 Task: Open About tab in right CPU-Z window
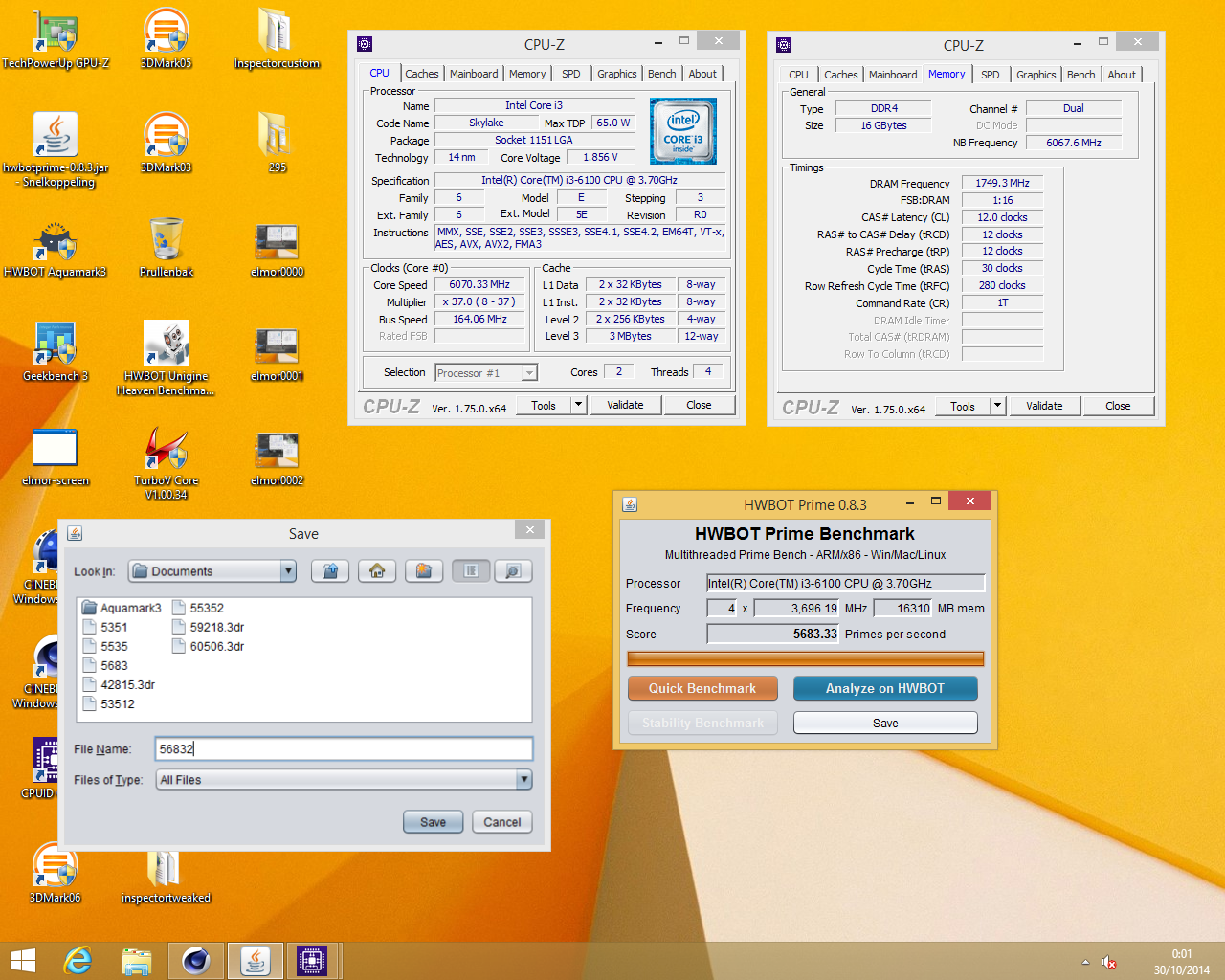[x=1122, y=75]
